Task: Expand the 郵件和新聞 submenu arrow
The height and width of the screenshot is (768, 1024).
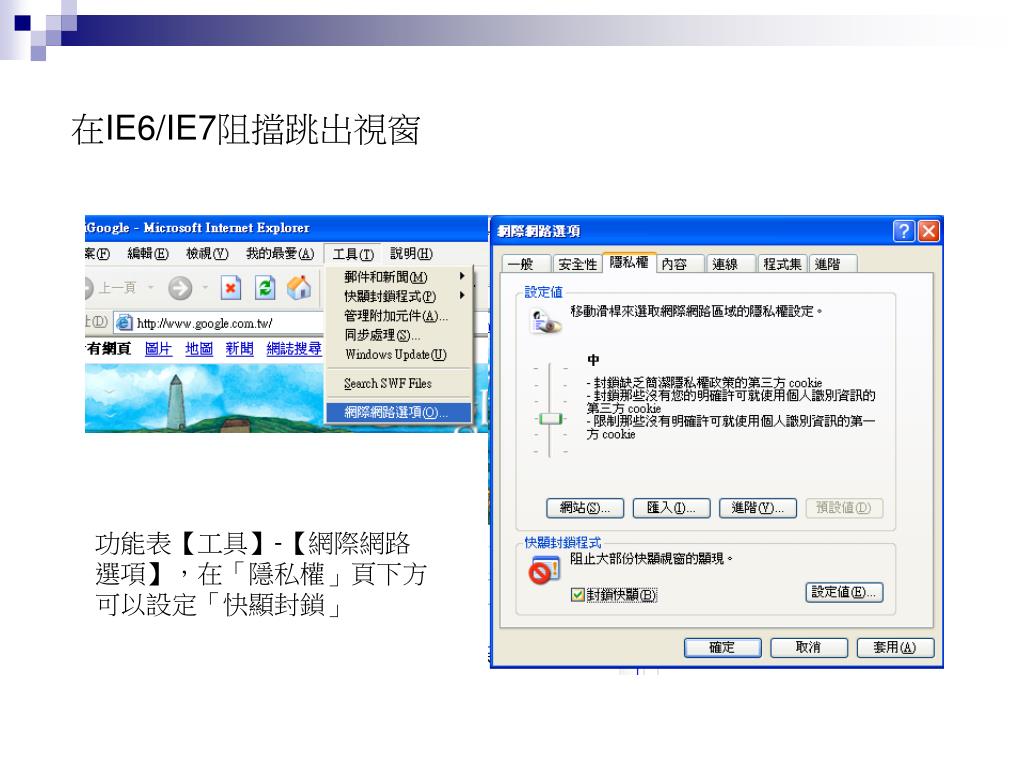Action: (x=462, y=276)
